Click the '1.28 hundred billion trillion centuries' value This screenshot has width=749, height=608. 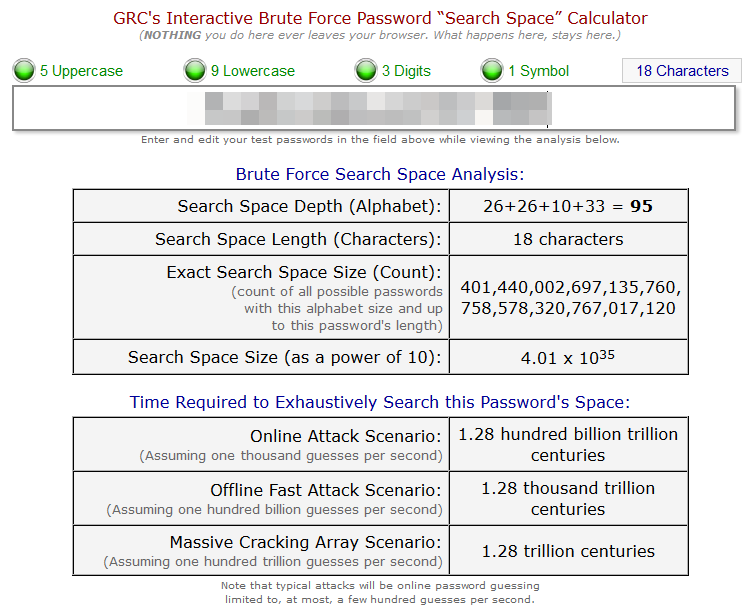tap(568, 445)
